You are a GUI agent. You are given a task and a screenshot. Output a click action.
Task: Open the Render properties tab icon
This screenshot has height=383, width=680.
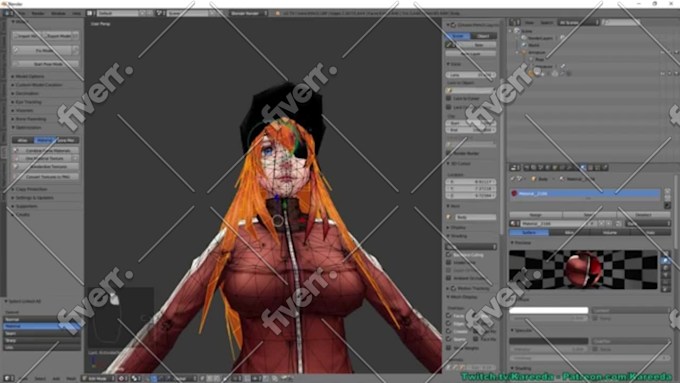pyautogui.click(x=526, y=167)
